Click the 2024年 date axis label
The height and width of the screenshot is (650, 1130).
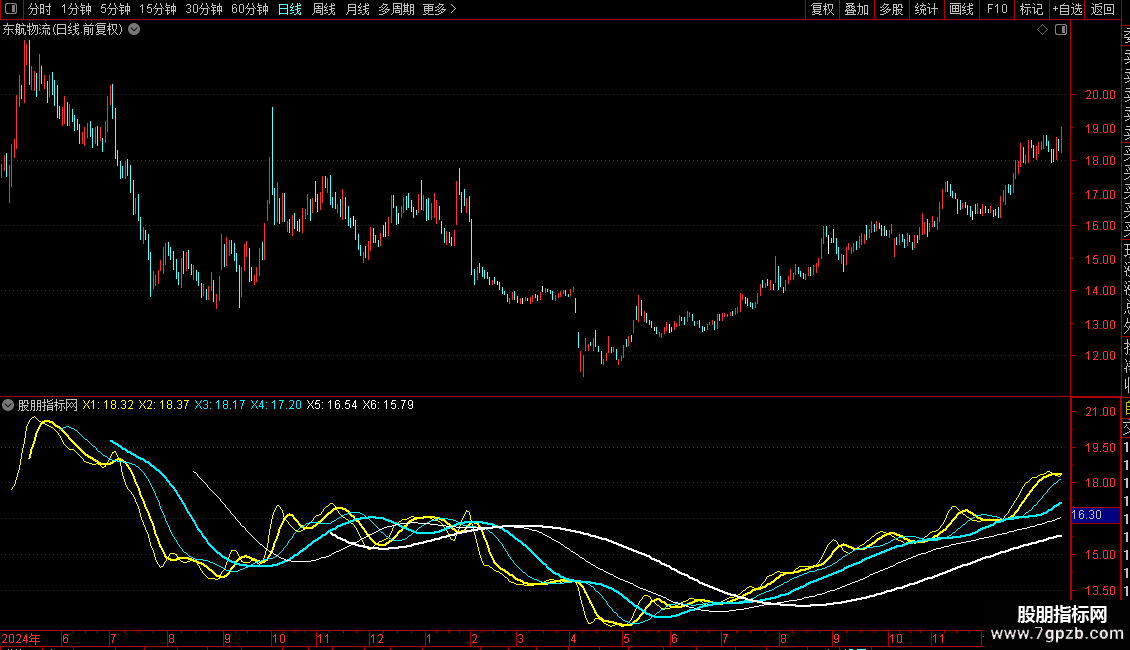pos(21,638)
